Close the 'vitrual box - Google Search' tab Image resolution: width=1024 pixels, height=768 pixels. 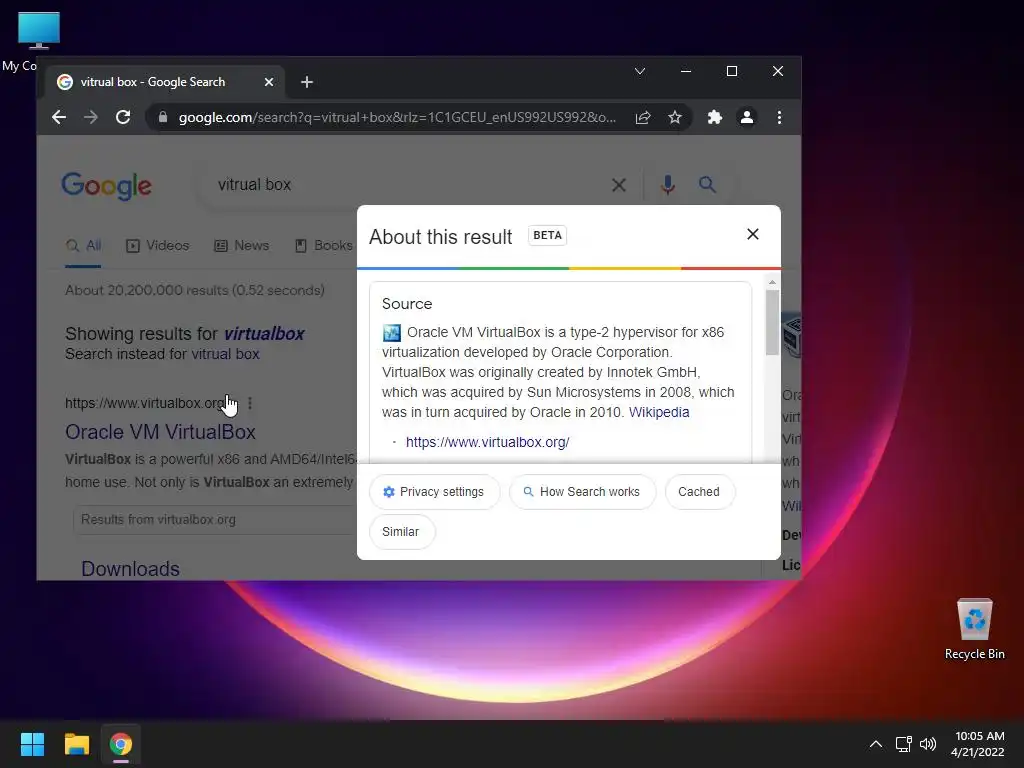pyautogui.click(x=268, y=82)
